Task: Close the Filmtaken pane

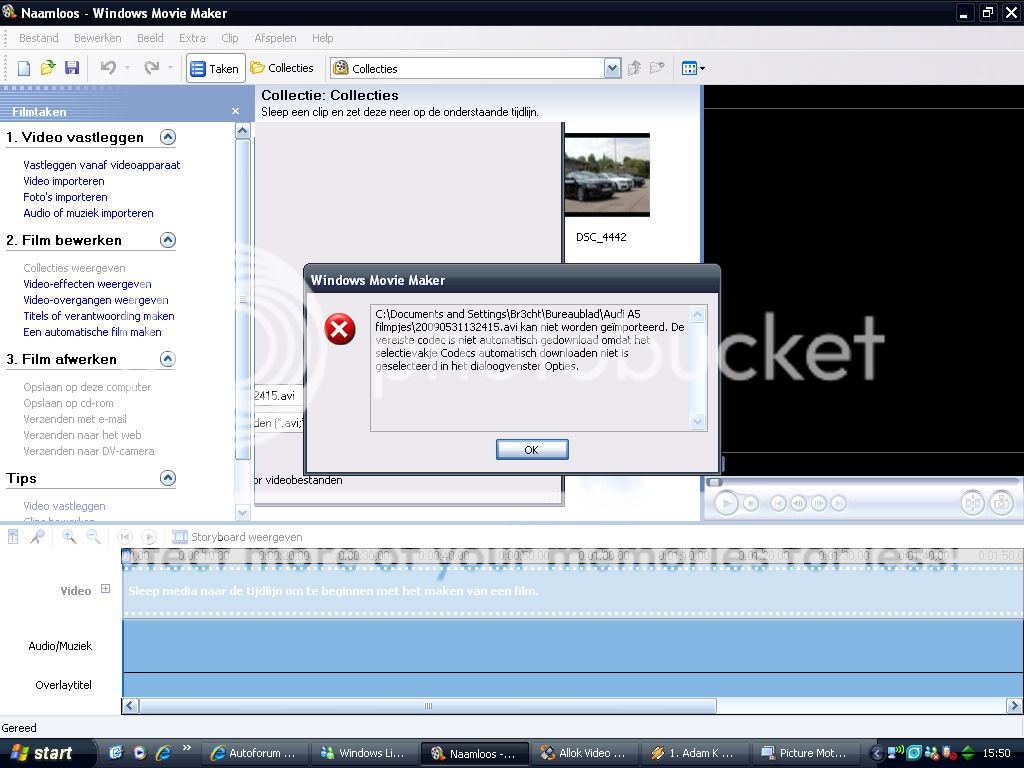Action: click(235, 112)
